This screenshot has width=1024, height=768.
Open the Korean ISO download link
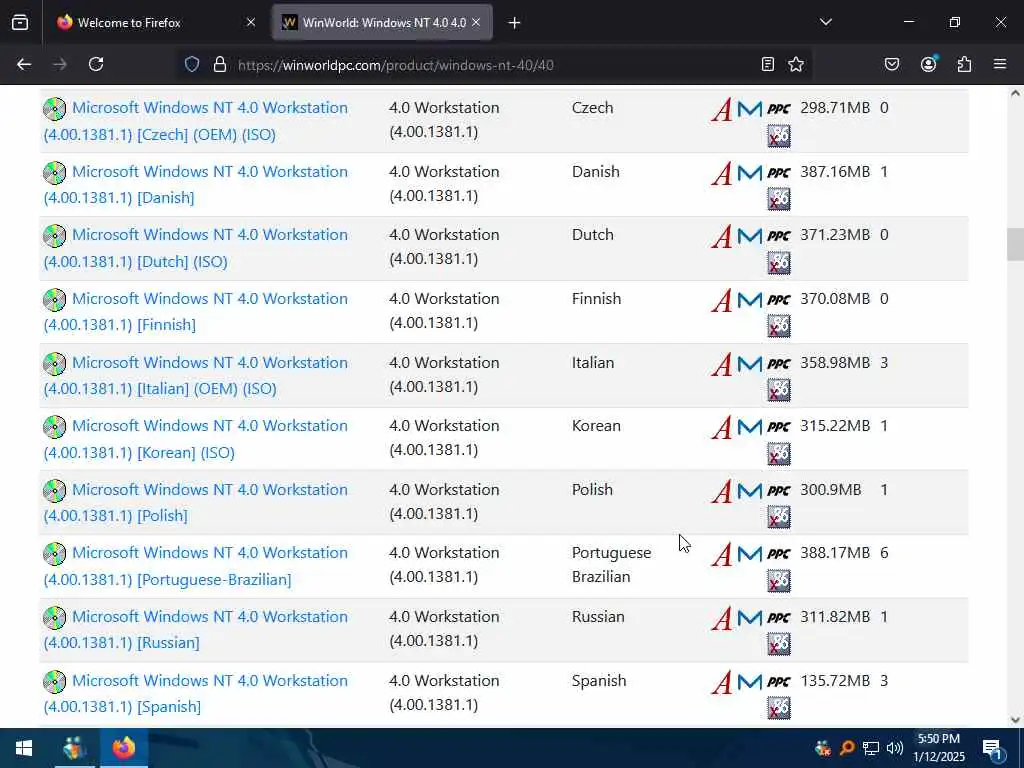pos(196,439)
